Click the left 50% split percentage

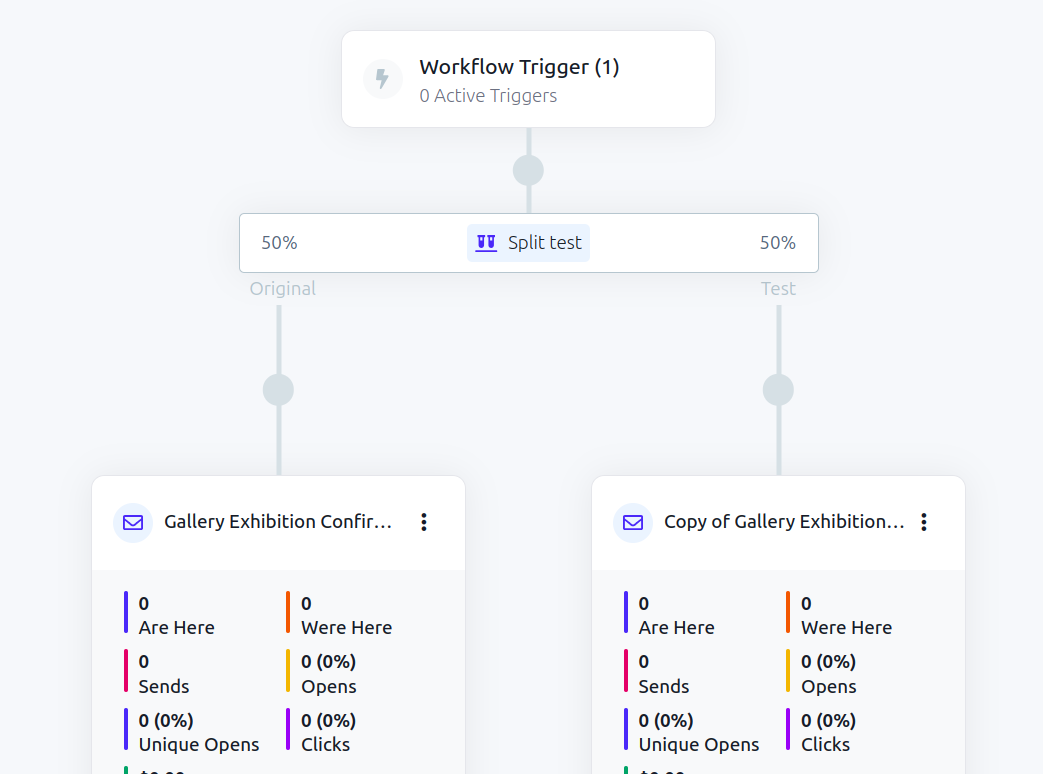point(280,242)
